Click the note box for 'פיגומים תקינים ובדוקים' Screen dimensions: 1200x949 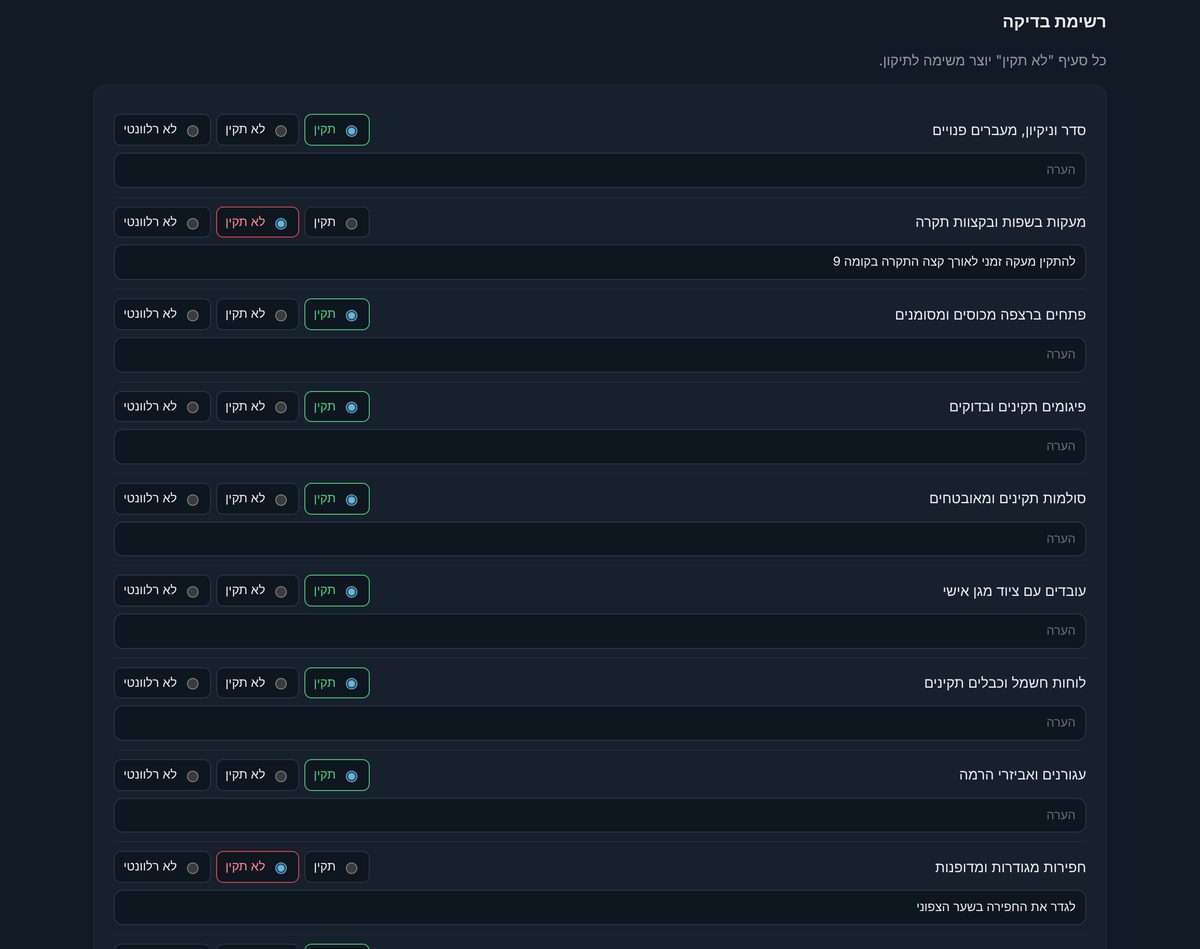click(600, 447)
